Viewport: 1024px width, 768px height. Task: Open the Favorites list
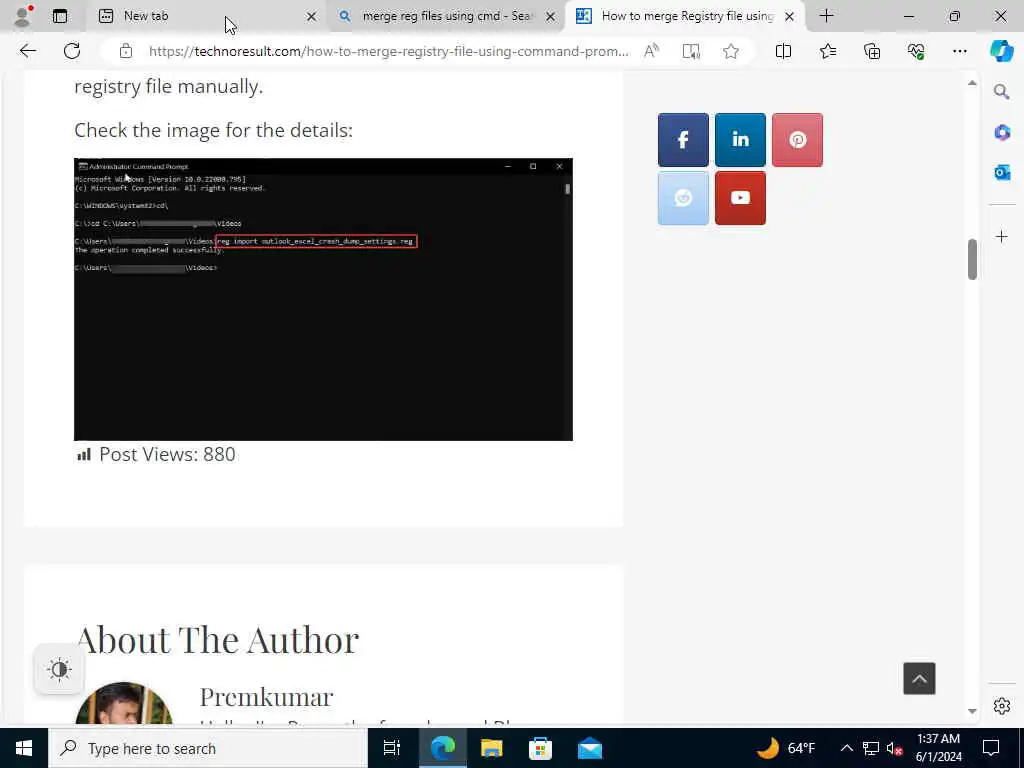[827, 51]
